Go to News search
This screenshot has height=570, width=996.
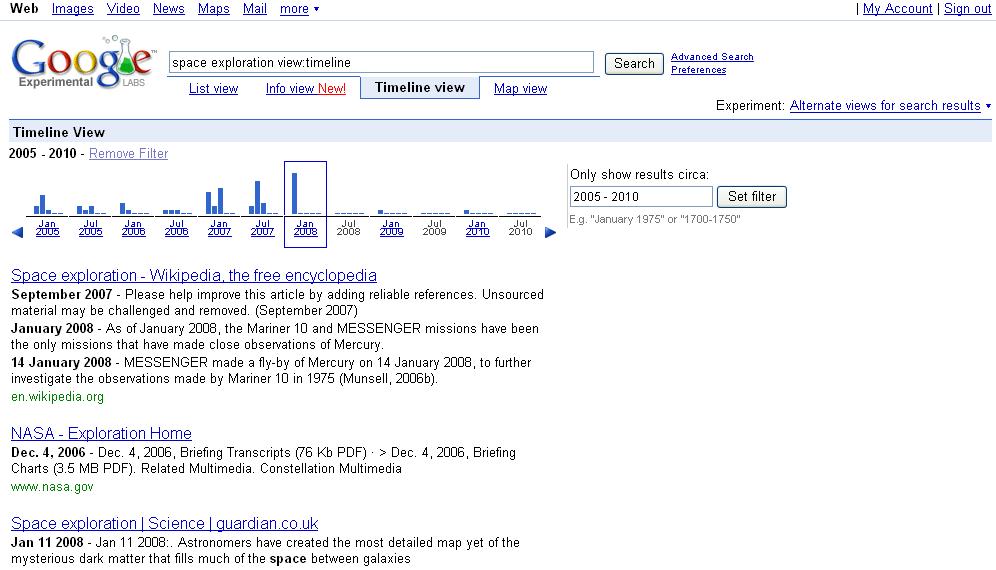[x=168, y=9]
